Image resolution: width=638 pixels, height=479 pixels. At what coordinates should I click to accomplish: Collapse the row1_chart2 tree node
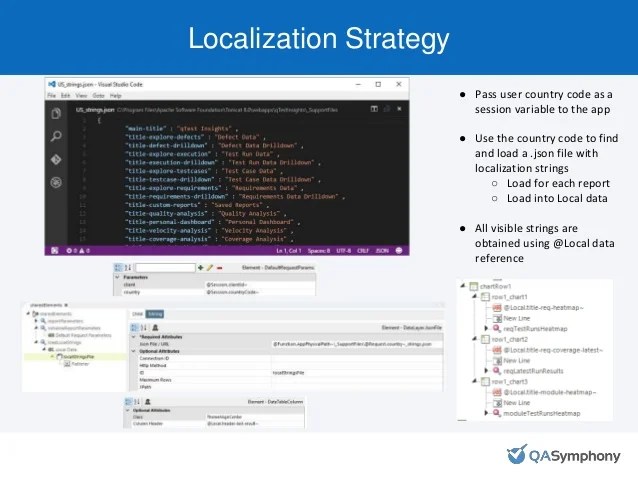pos(474,339)
